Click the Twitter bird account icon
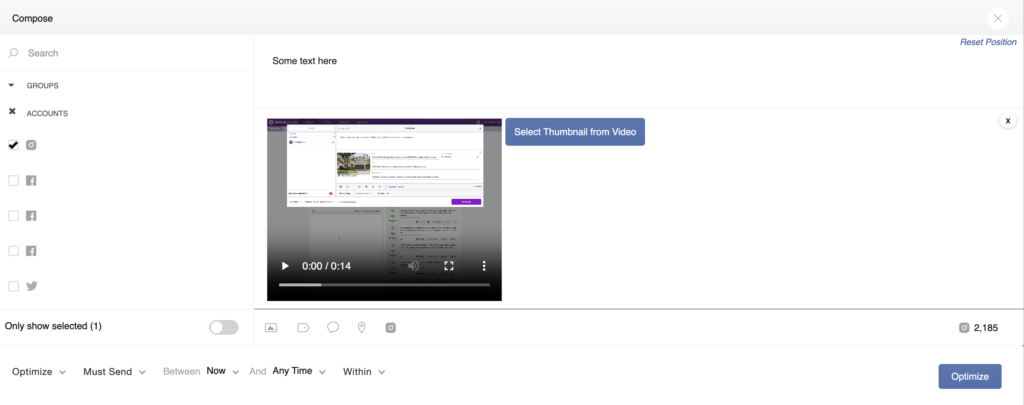Viewport: 1024px width, 405px height. [31, 286]
